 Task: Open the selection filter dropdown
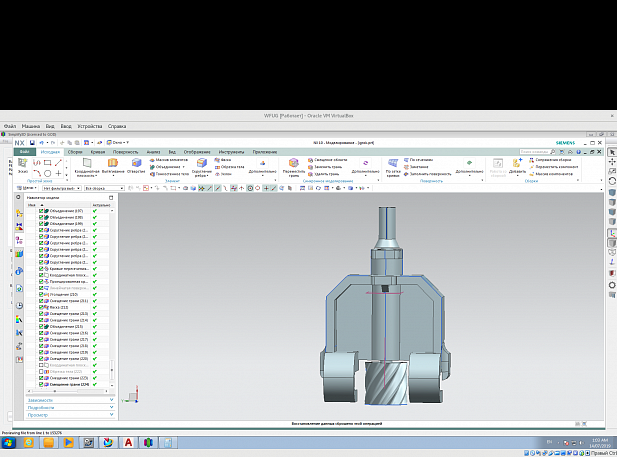coord(61,188)
